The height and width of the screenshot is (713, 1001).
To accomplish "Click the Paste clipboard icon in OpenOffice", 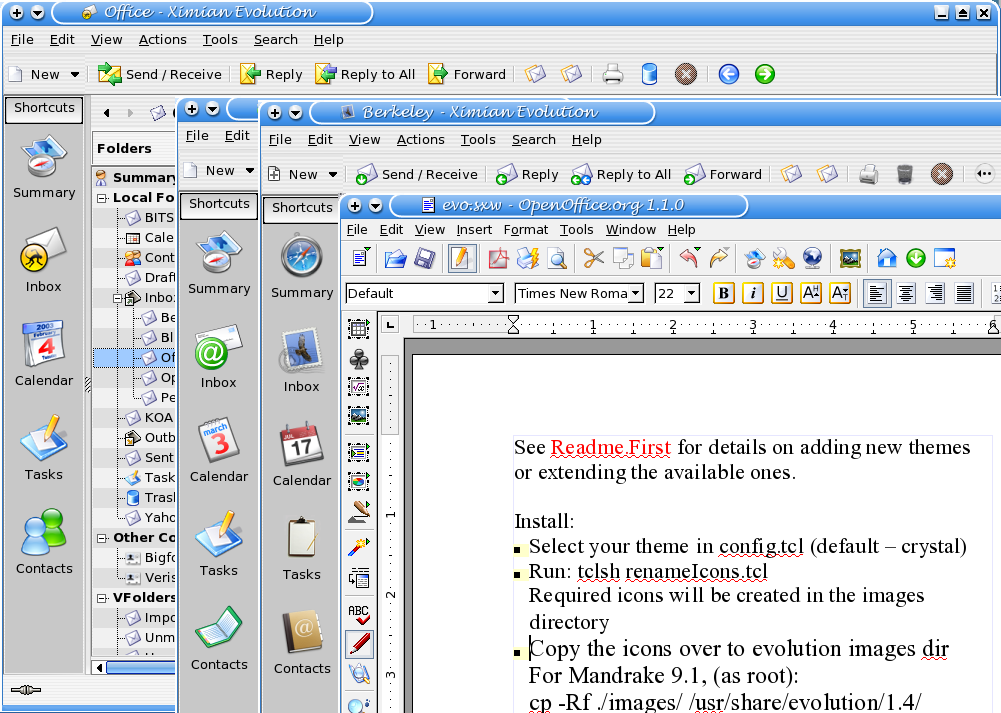I will coord(652,259).
